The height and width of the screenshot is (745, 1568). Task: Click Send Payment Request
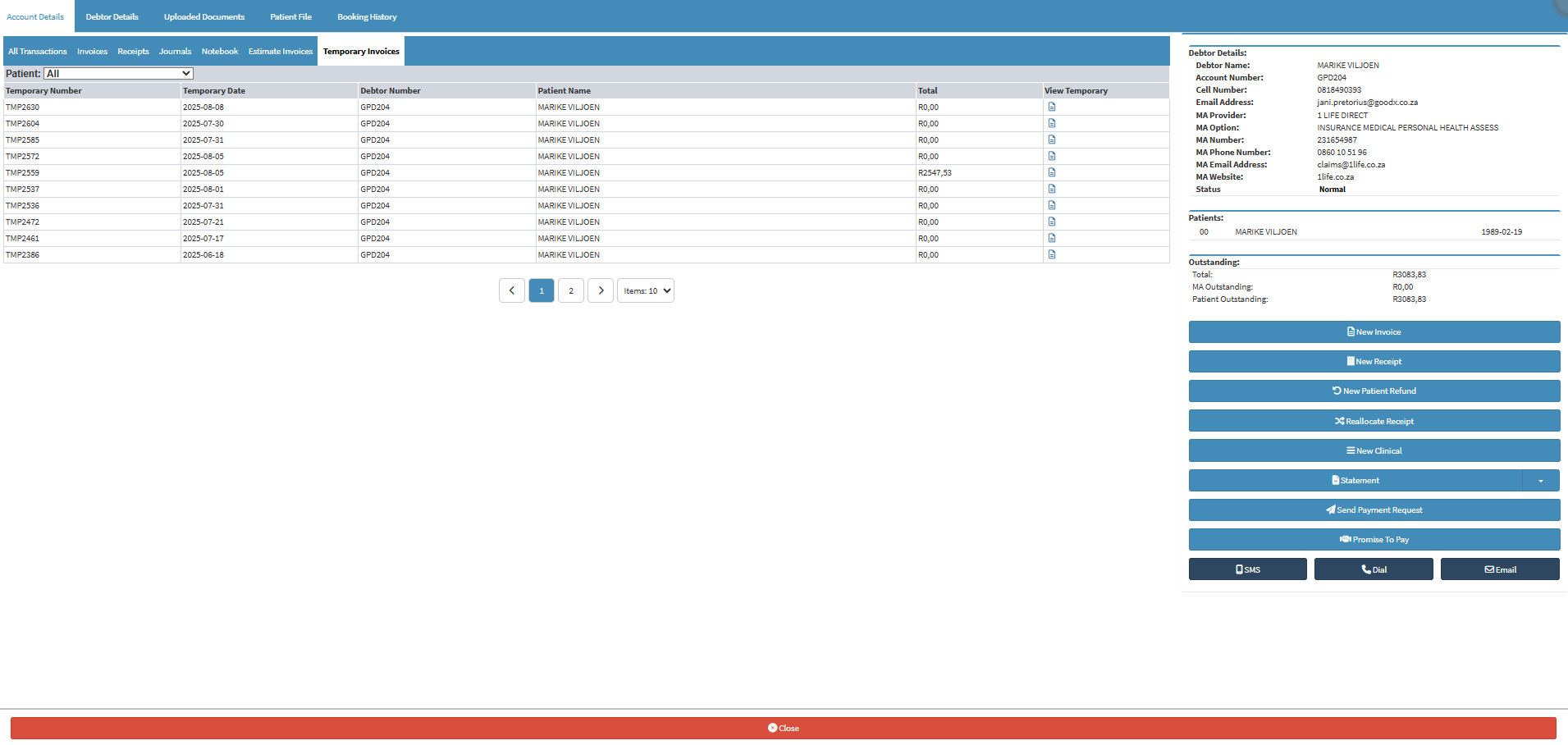point(1374,510)
